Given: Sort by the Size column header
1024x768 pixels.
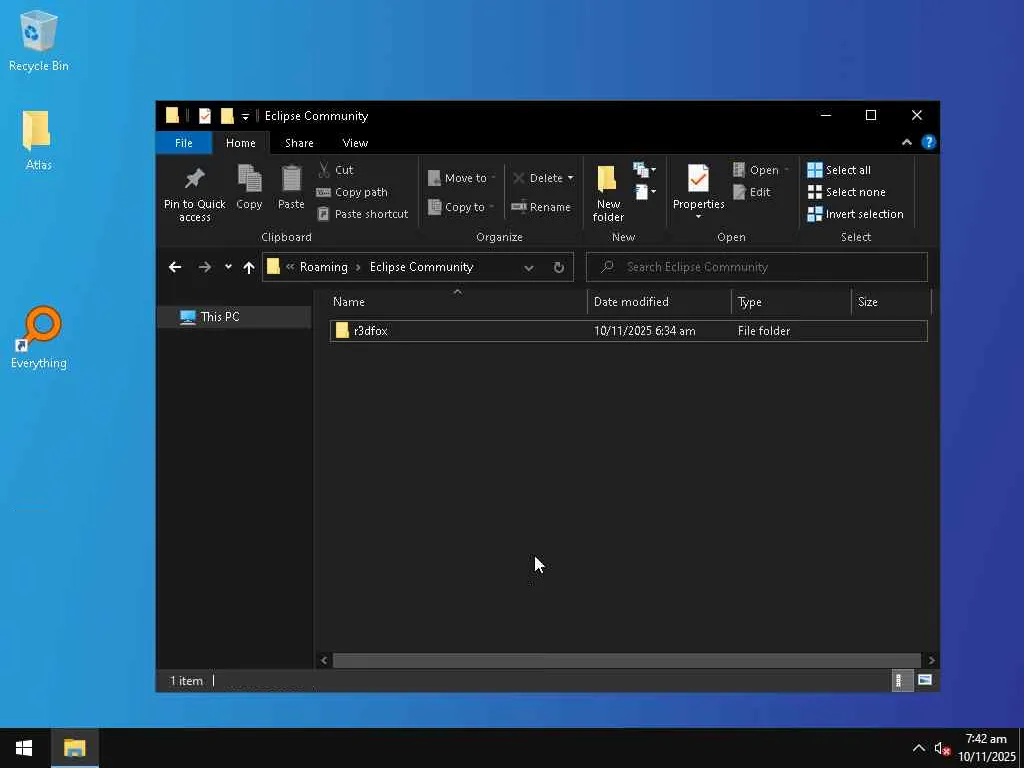Looking at the screenshot, I should click(x=891, y=302).
